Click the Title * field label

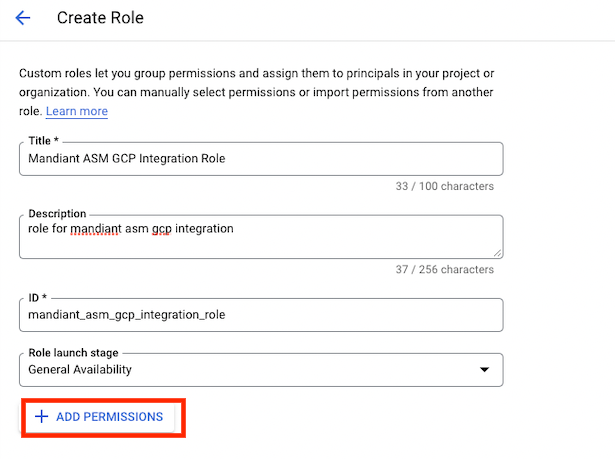44,140
